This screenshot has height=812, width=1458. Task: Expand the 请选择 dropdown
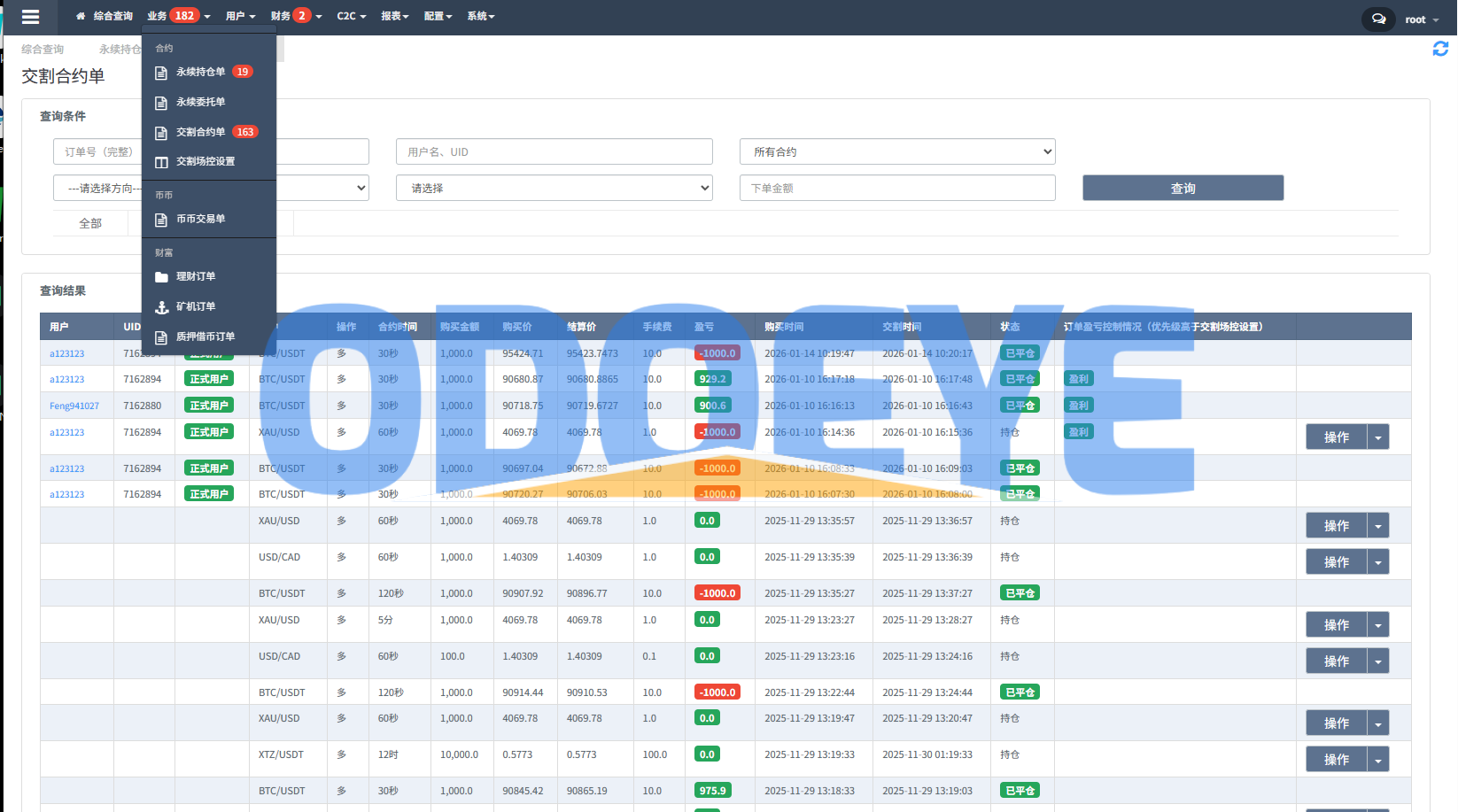point(554,188)
